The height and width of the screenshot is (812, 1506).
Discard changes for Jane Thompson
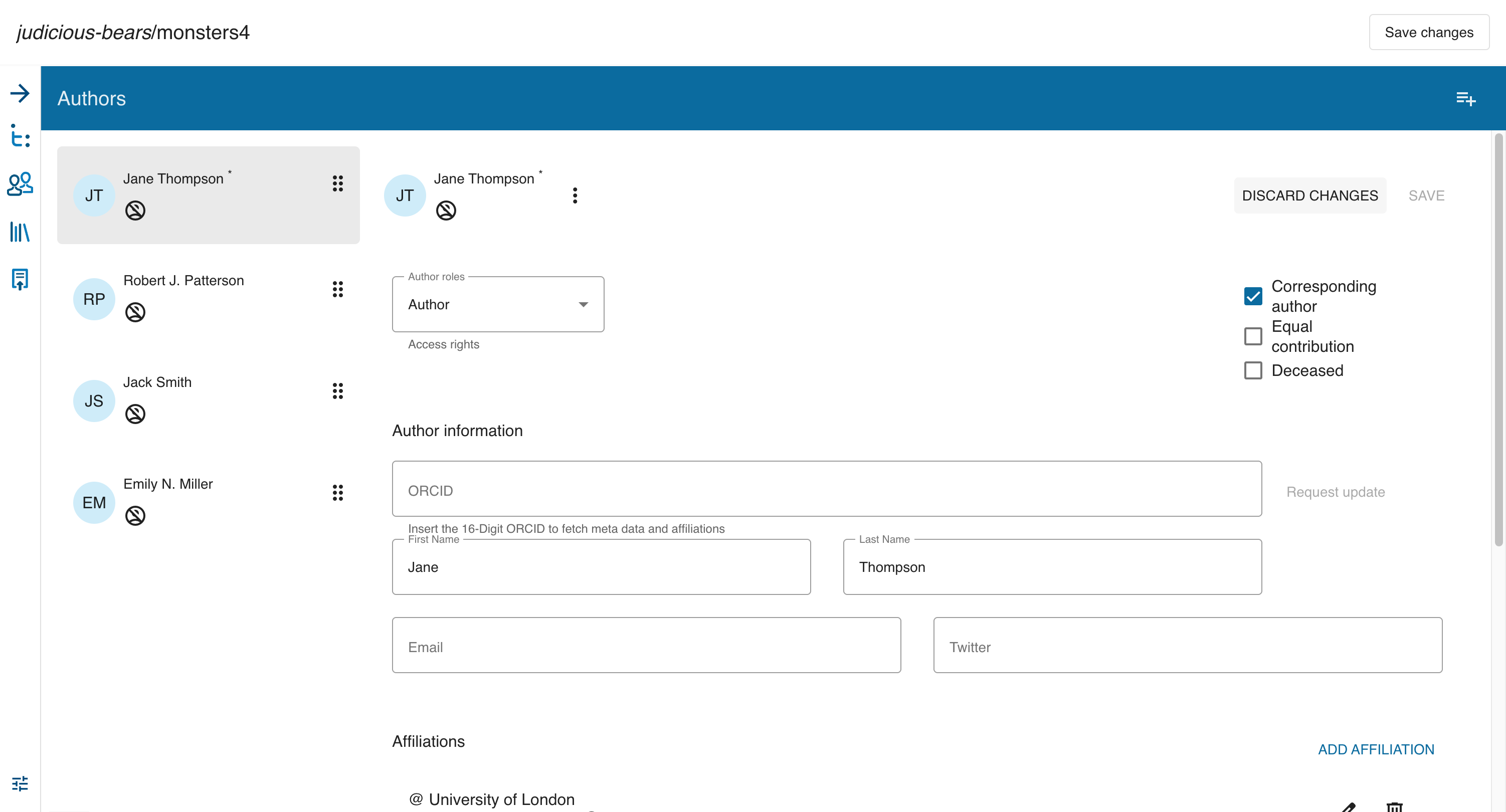(1309, 195)
